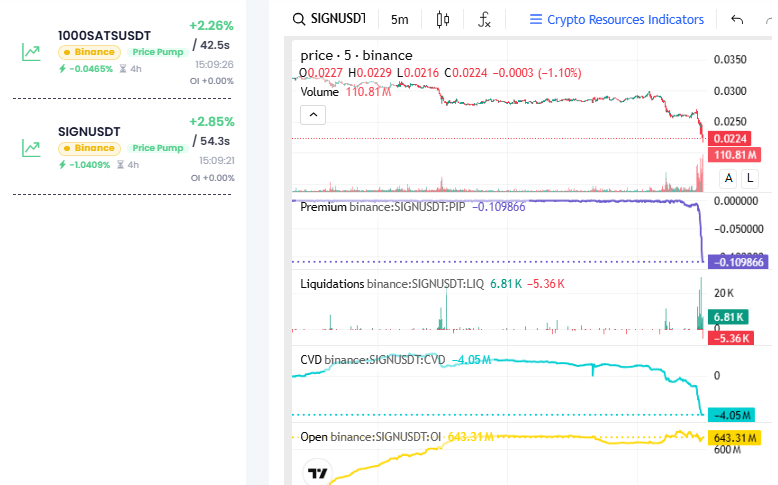Click the 15:09:21 timestamp
778x485 pixels.
(x=217, y=161)
